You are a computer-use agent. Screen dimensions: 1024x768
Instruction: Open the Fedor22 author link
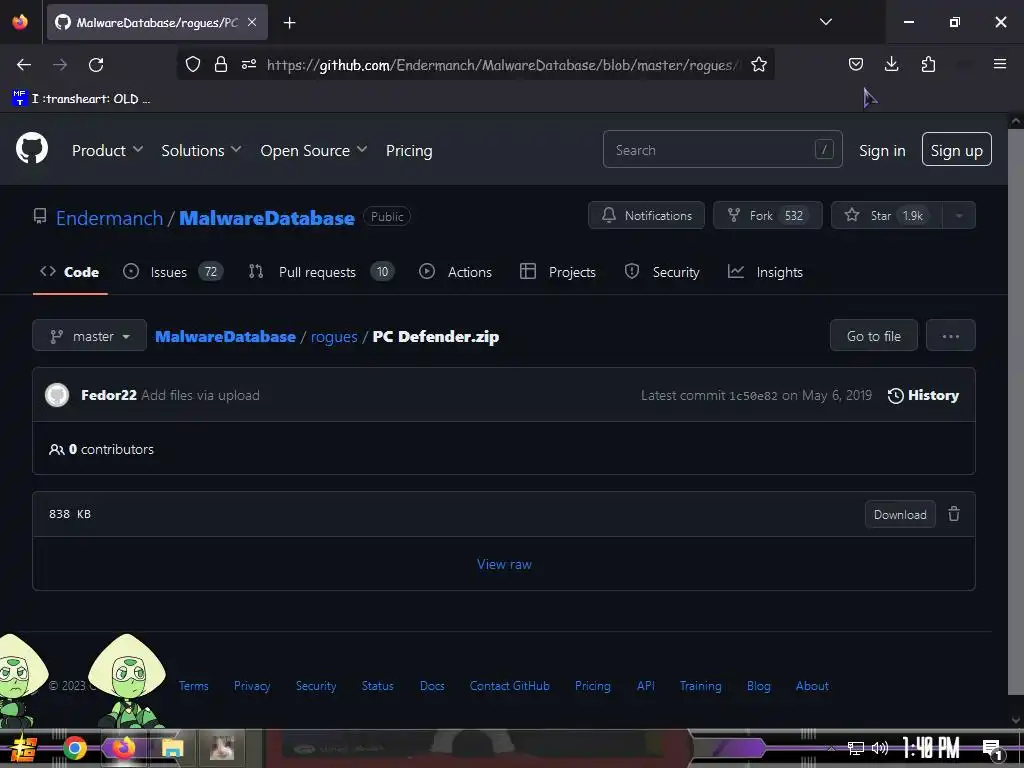click(108, 395)
